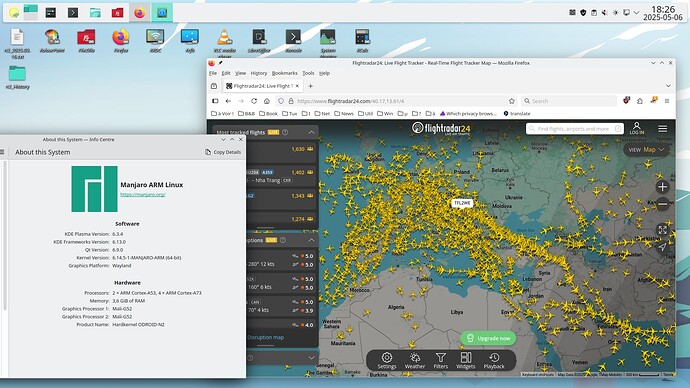
Task: Bookmark this page with the star
Action: tap(511, 101)
